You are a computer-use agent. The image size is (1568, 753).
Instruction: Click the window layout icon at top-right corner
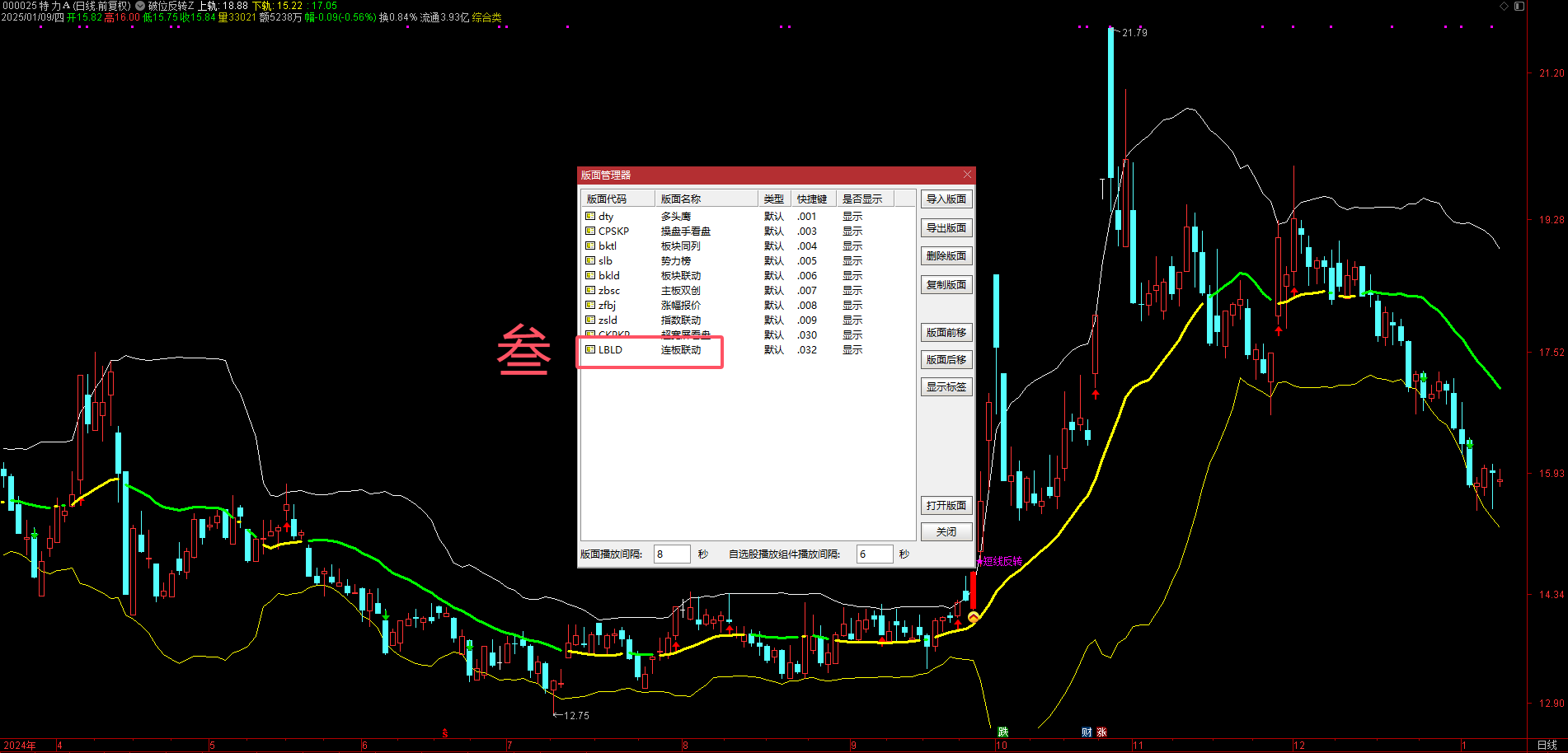[1519, 6]
